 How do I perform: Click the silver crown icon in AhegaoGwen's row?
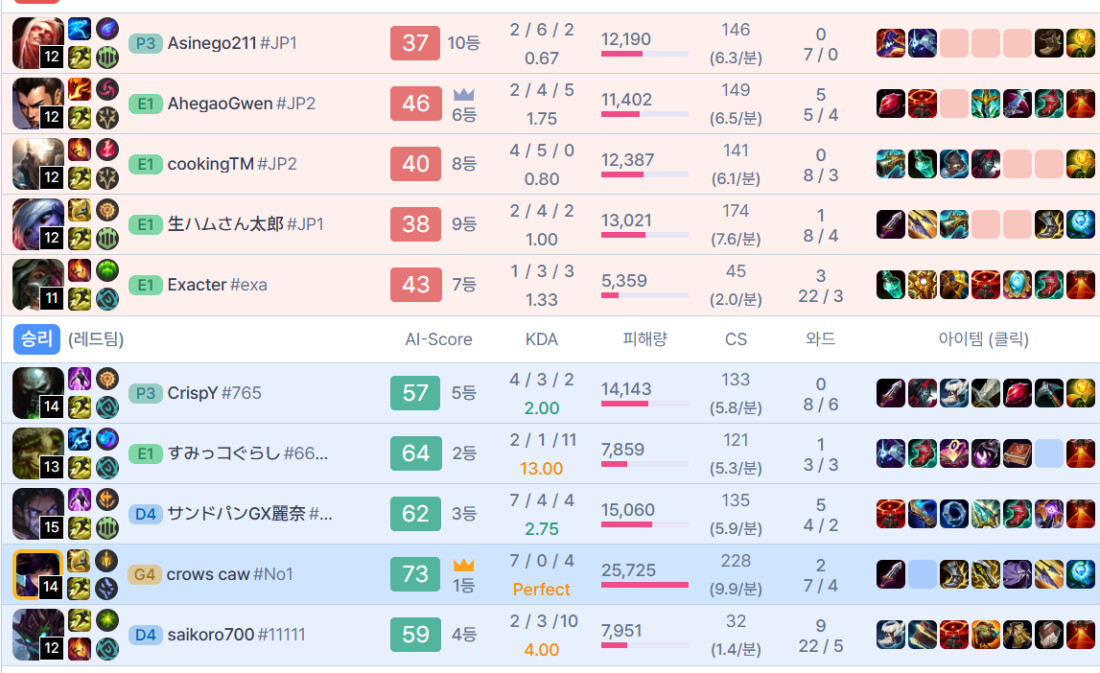click(x=463, y=95)
